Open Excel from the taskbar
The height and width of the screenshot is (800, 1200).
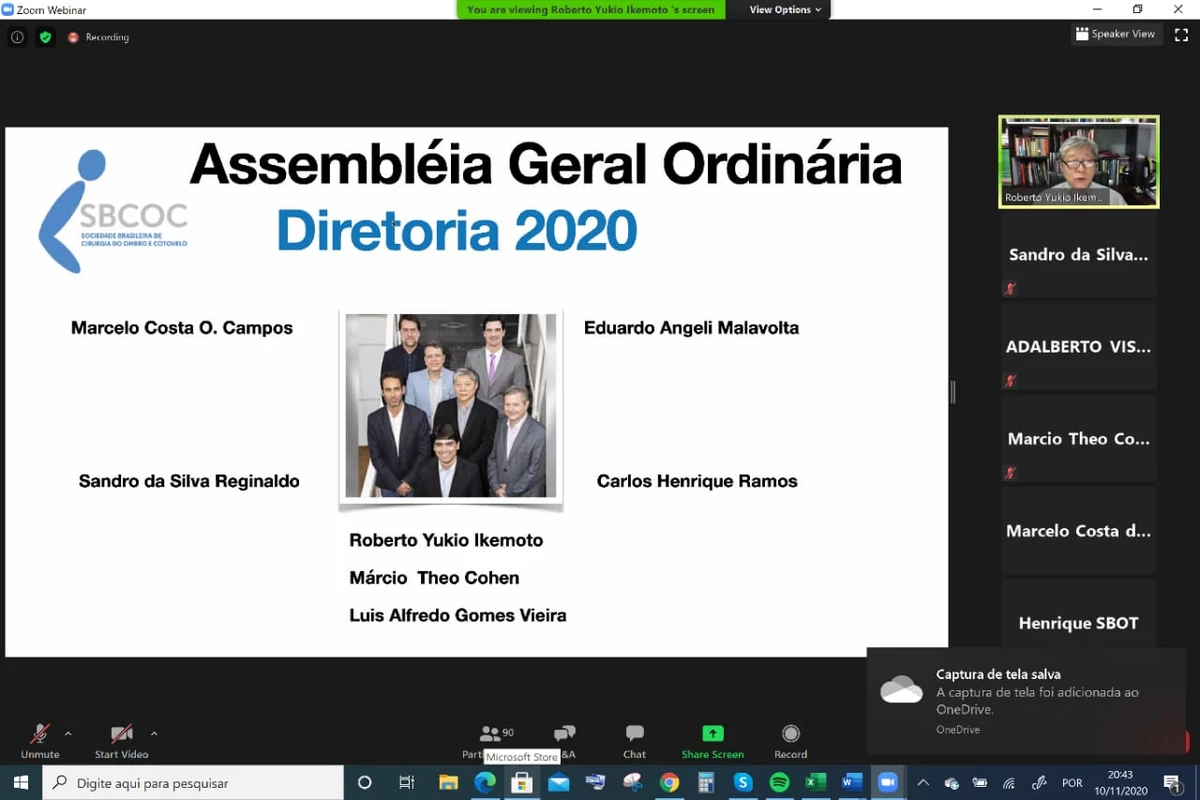[x=816, y=783]
